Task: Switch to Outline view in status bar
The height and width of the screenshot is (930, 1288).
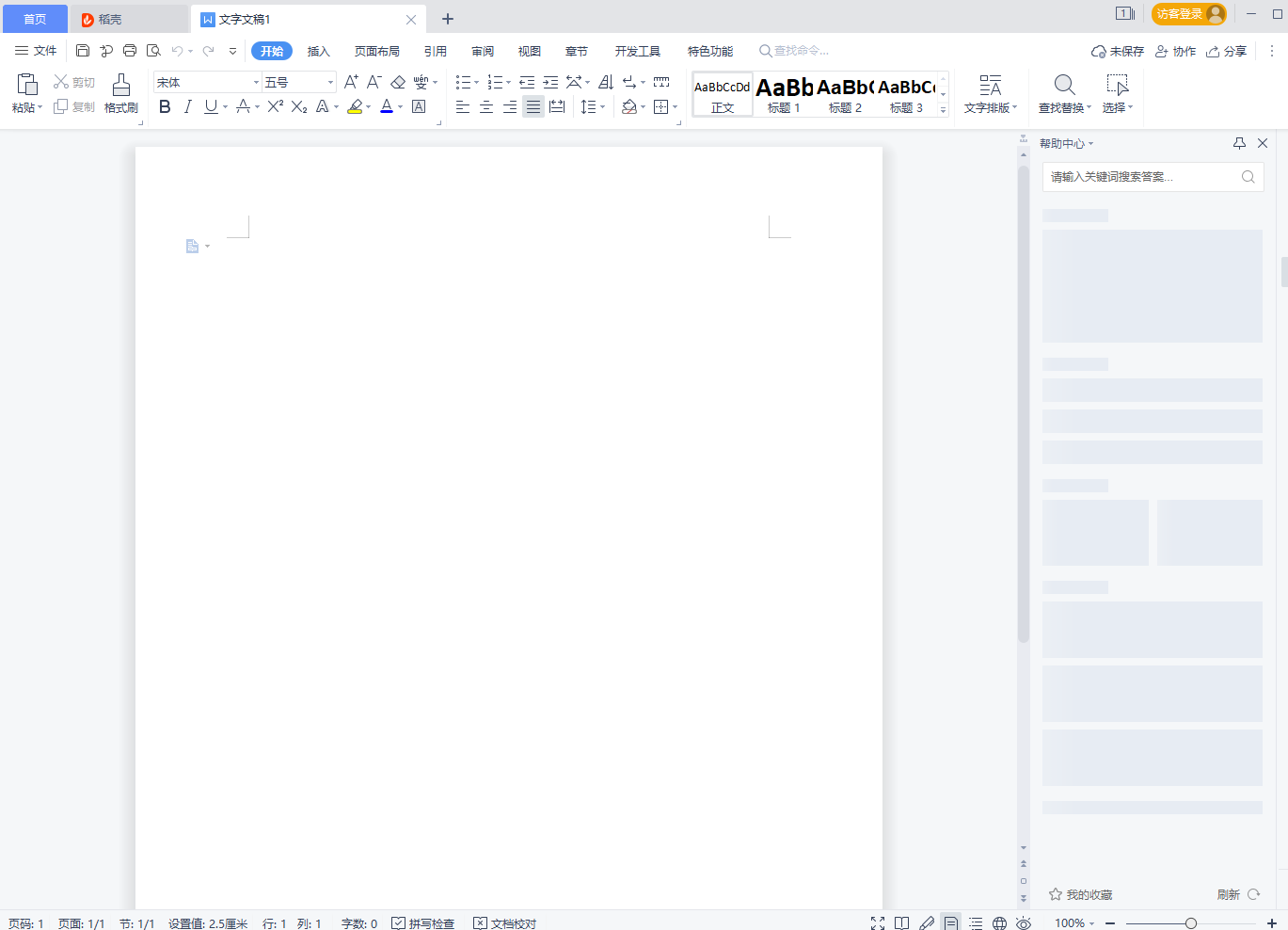Action: tap(976, 923)
